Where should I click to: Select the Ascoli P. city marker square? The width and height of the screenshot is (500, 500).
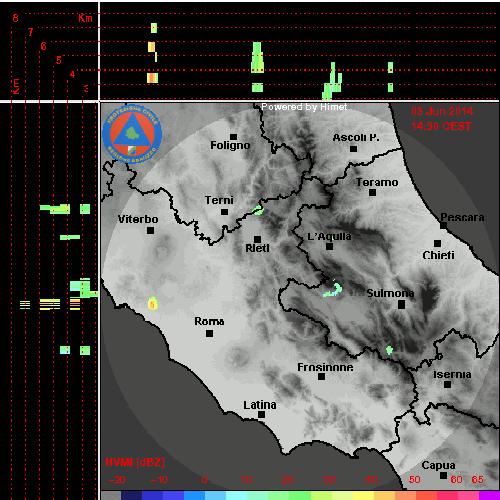(x=354, y=149)
